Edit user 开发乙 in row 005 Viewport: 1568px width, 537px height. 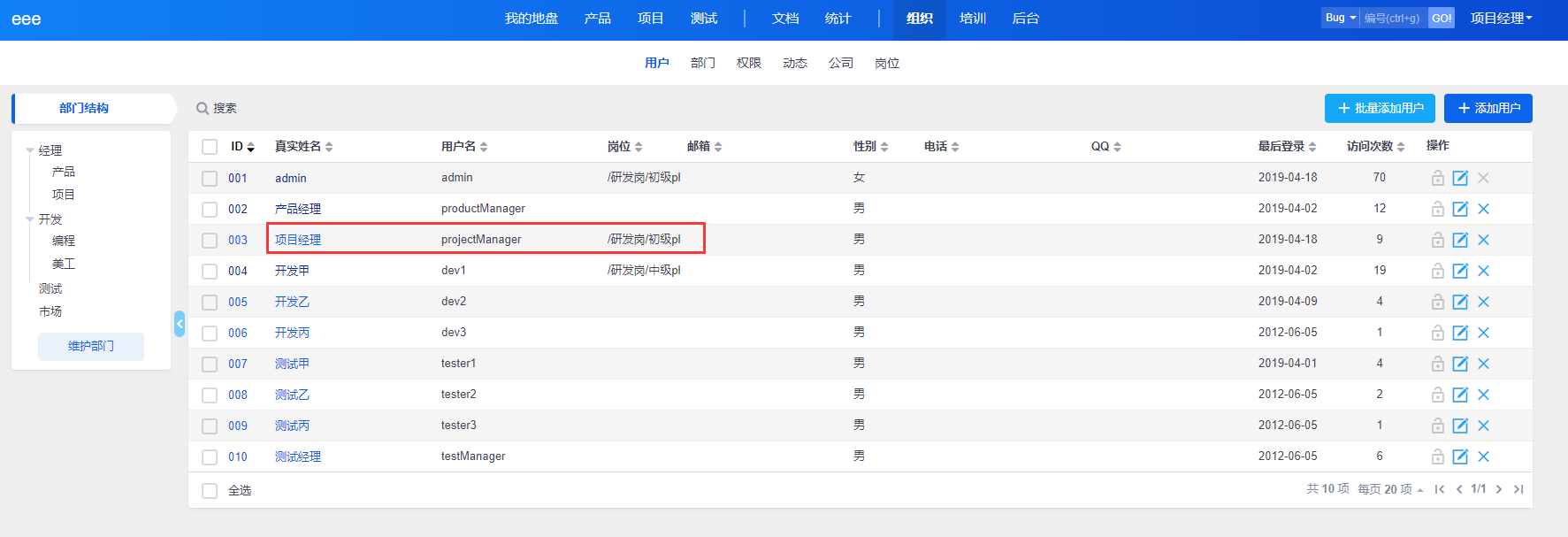tap(1460, 302)
